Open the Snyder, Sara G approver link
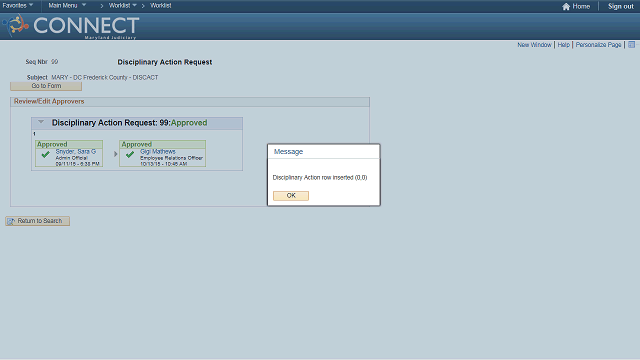The width and height of the screenshot is (640, 360). 76,151
